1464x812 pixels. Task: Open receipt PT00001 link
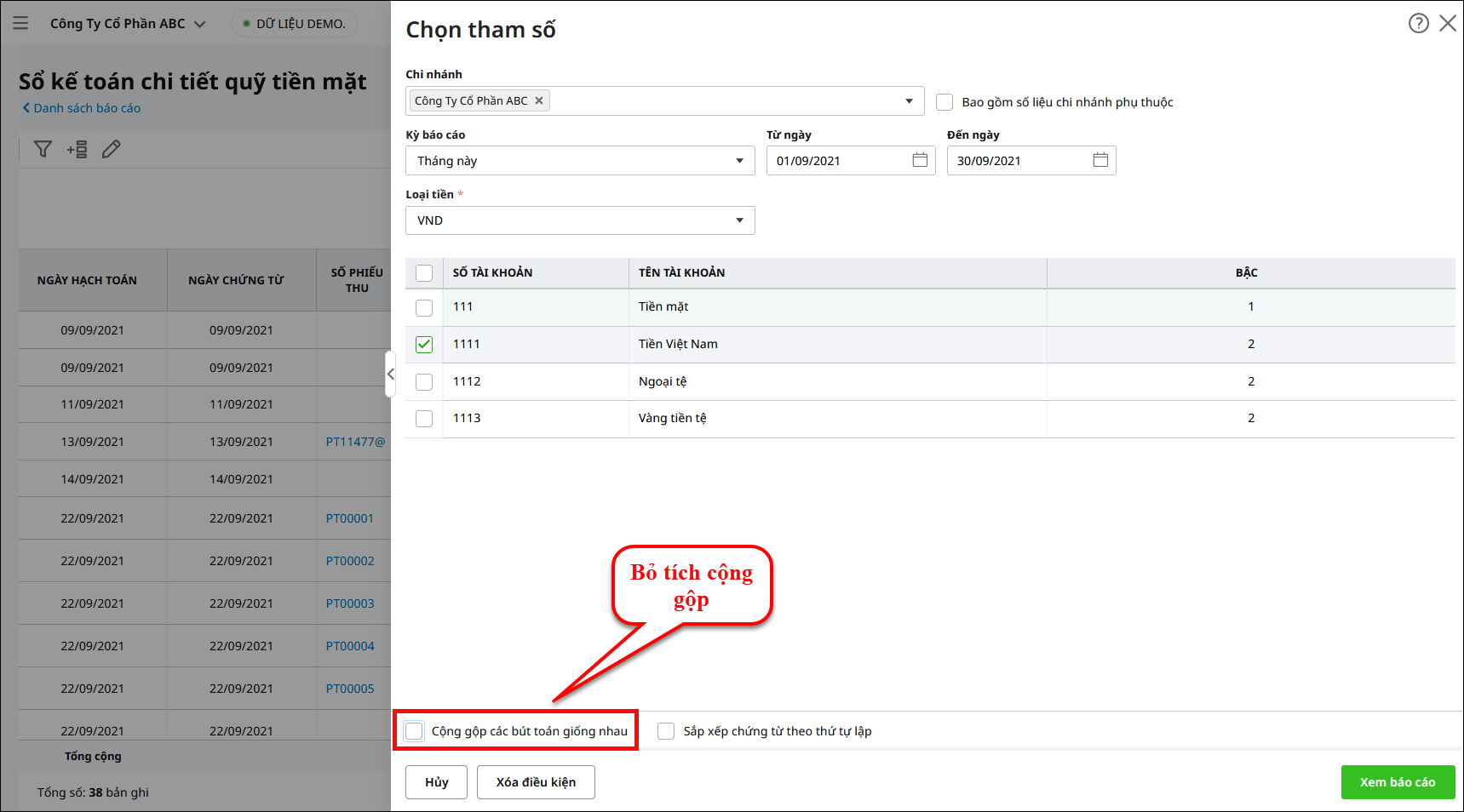[x=350, y=518]
